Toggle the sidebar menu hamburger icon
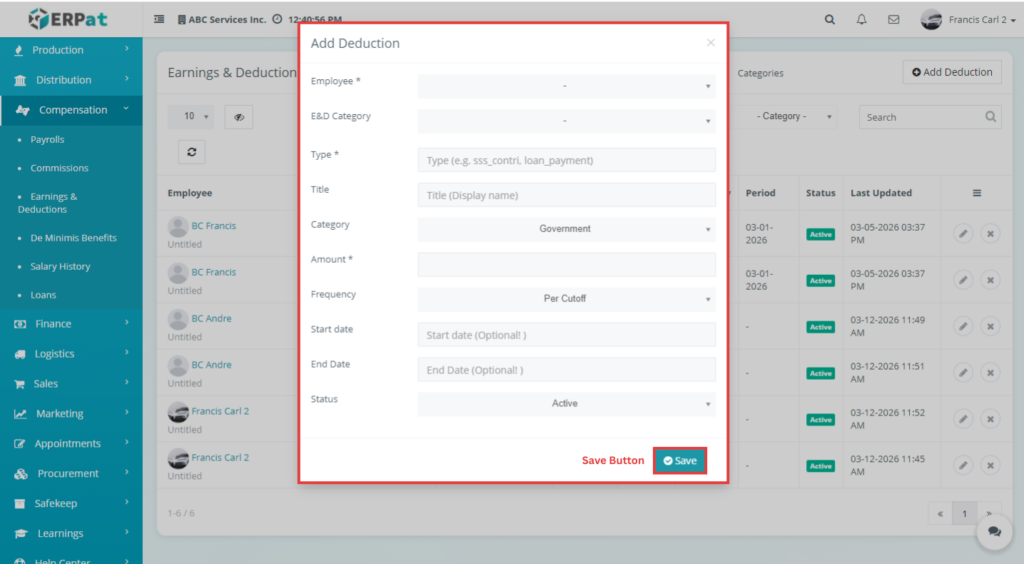Image resolution: width=1024 pixels, height=564 pixels. [160, 19]
